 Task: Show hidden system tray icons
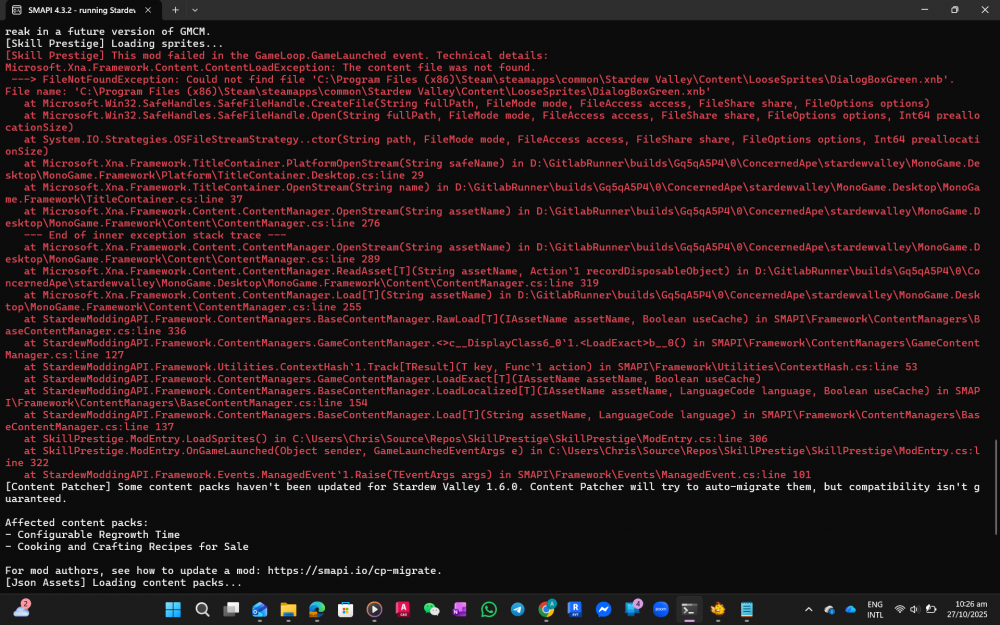coord(808,609)
